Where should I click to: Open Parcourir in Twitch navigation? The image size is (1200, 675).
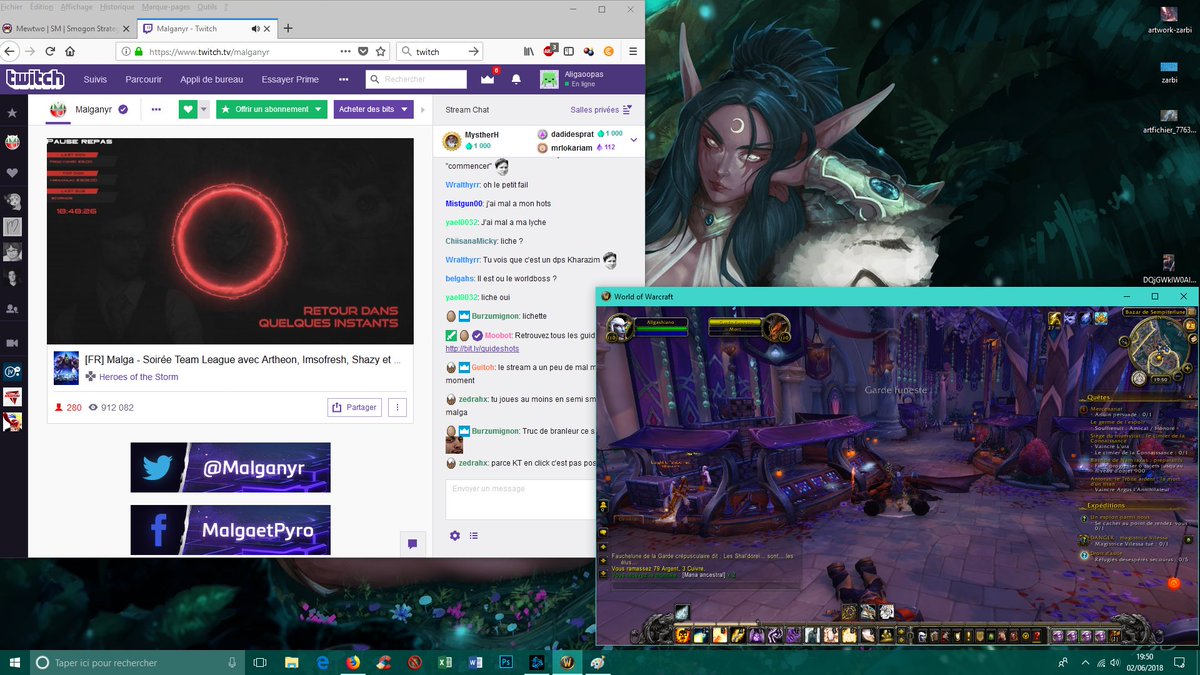[x=144, y=79]
